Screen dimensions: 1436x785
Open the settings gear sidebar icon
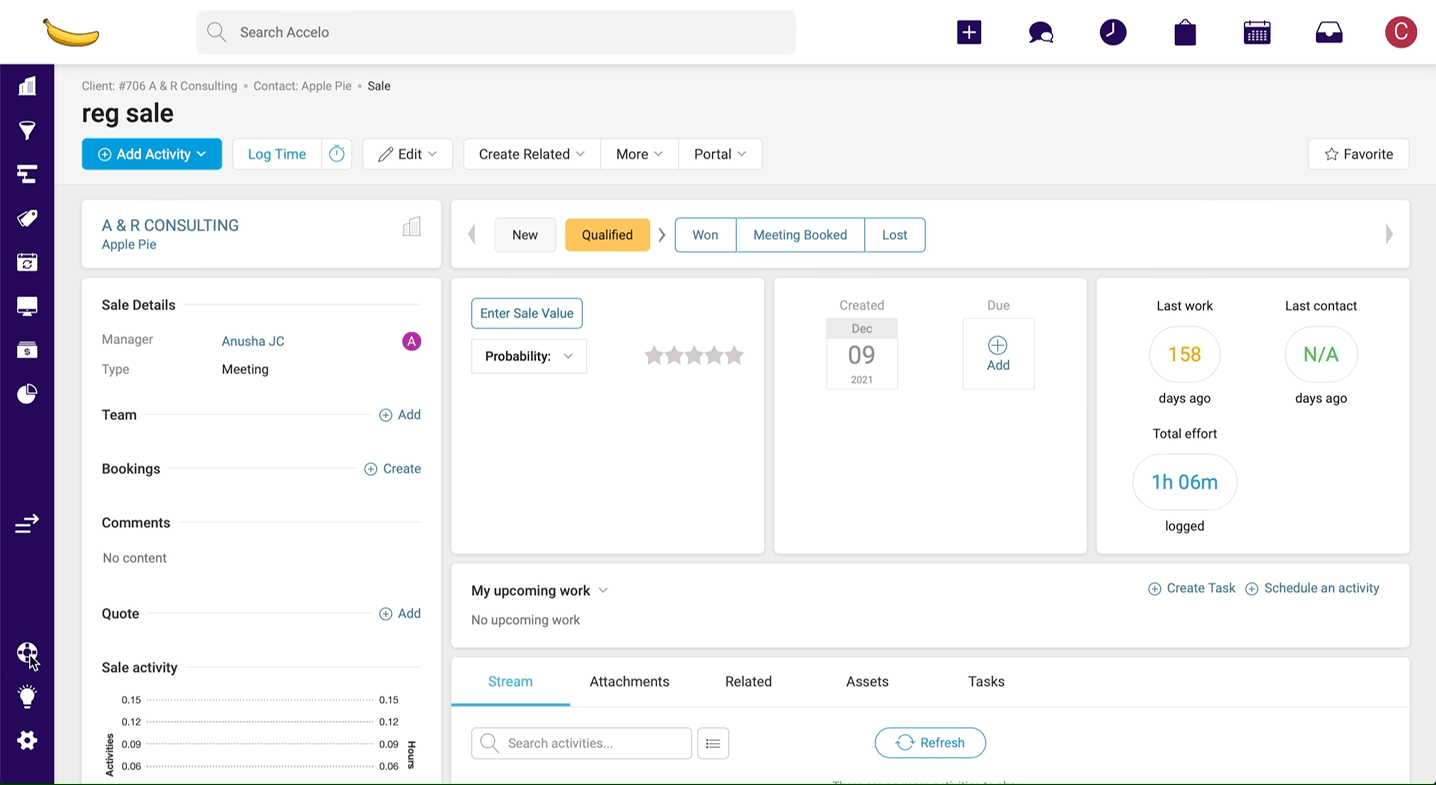[x=27, y=740]
